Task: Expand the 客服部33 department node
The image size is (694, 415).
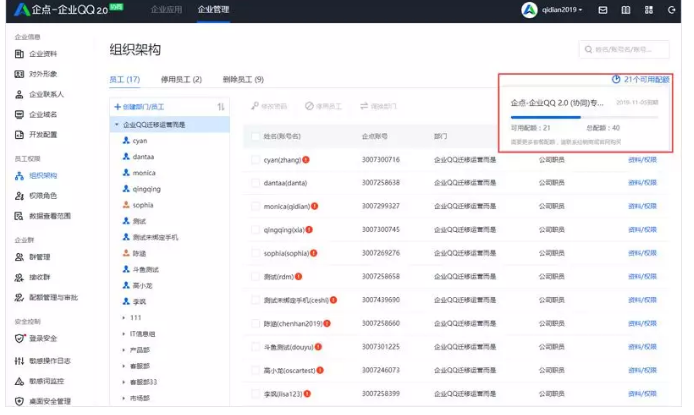Action: coord(124,382)
